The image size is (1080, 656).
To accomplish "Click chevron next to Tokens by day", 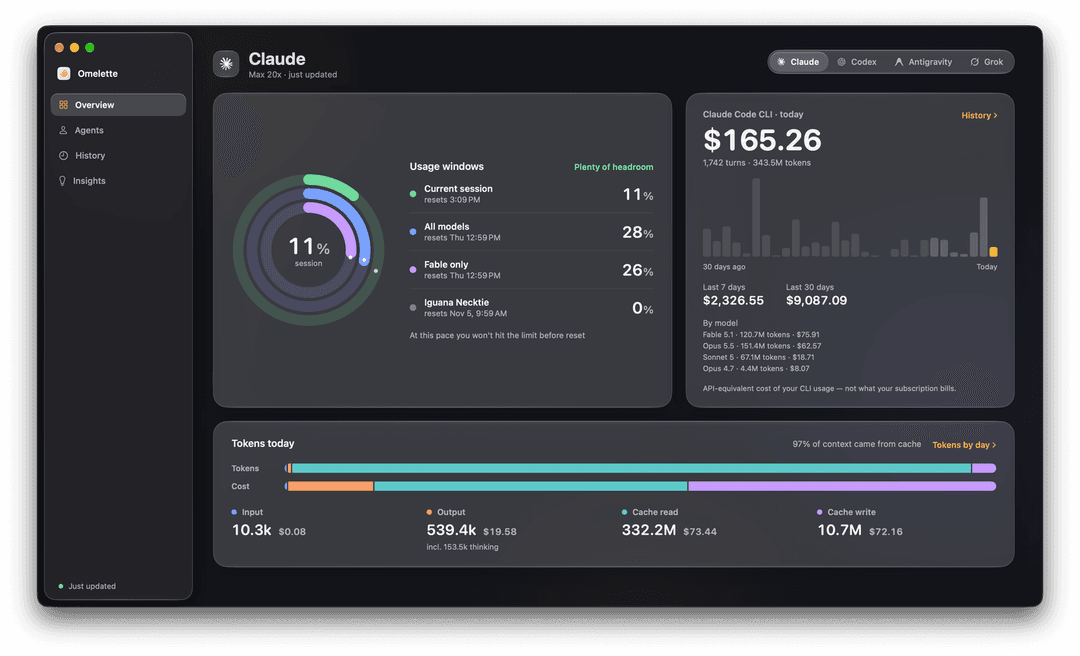I will [x=994, y=445].
